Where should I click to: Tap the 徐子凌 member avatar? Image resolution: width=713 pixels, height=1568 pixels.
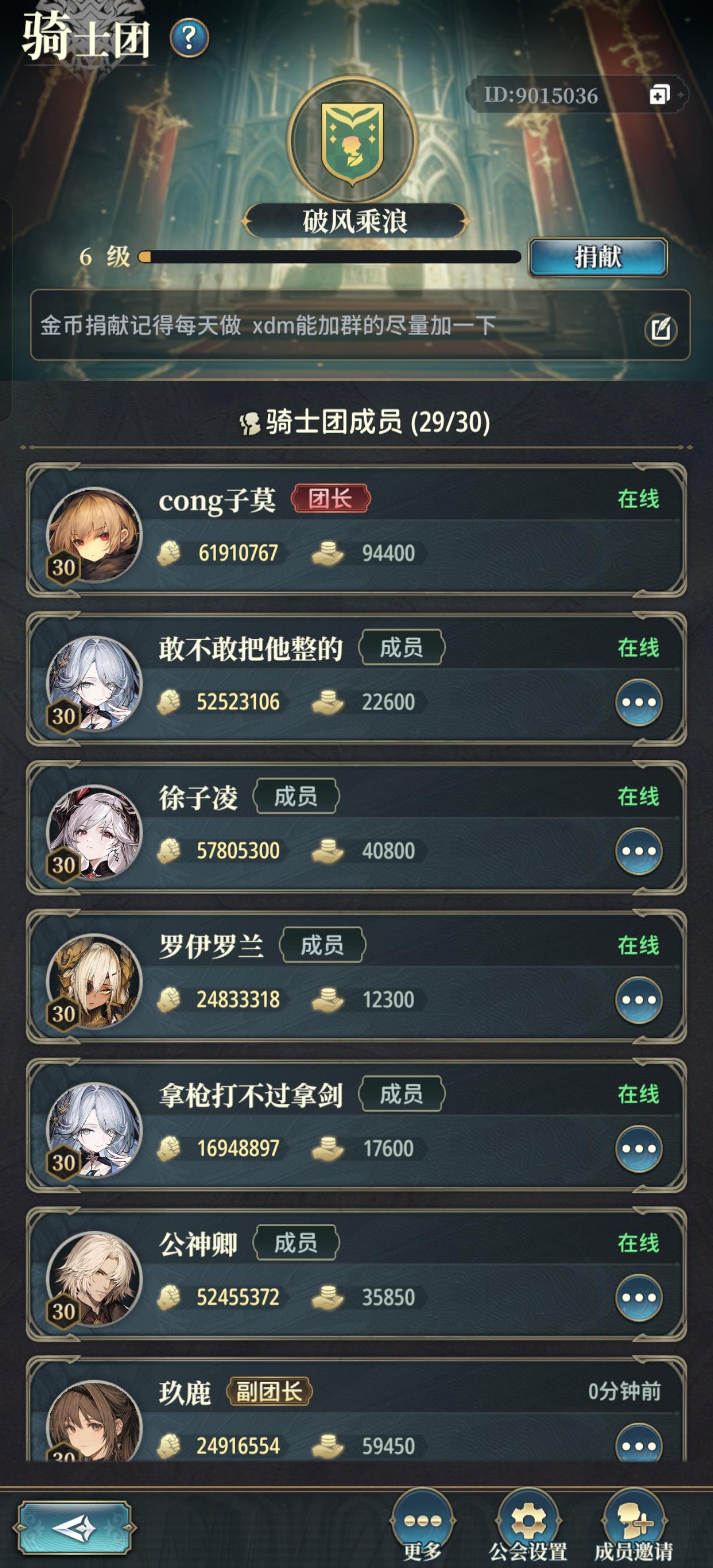pyautogui.click(x=94, y=833)
